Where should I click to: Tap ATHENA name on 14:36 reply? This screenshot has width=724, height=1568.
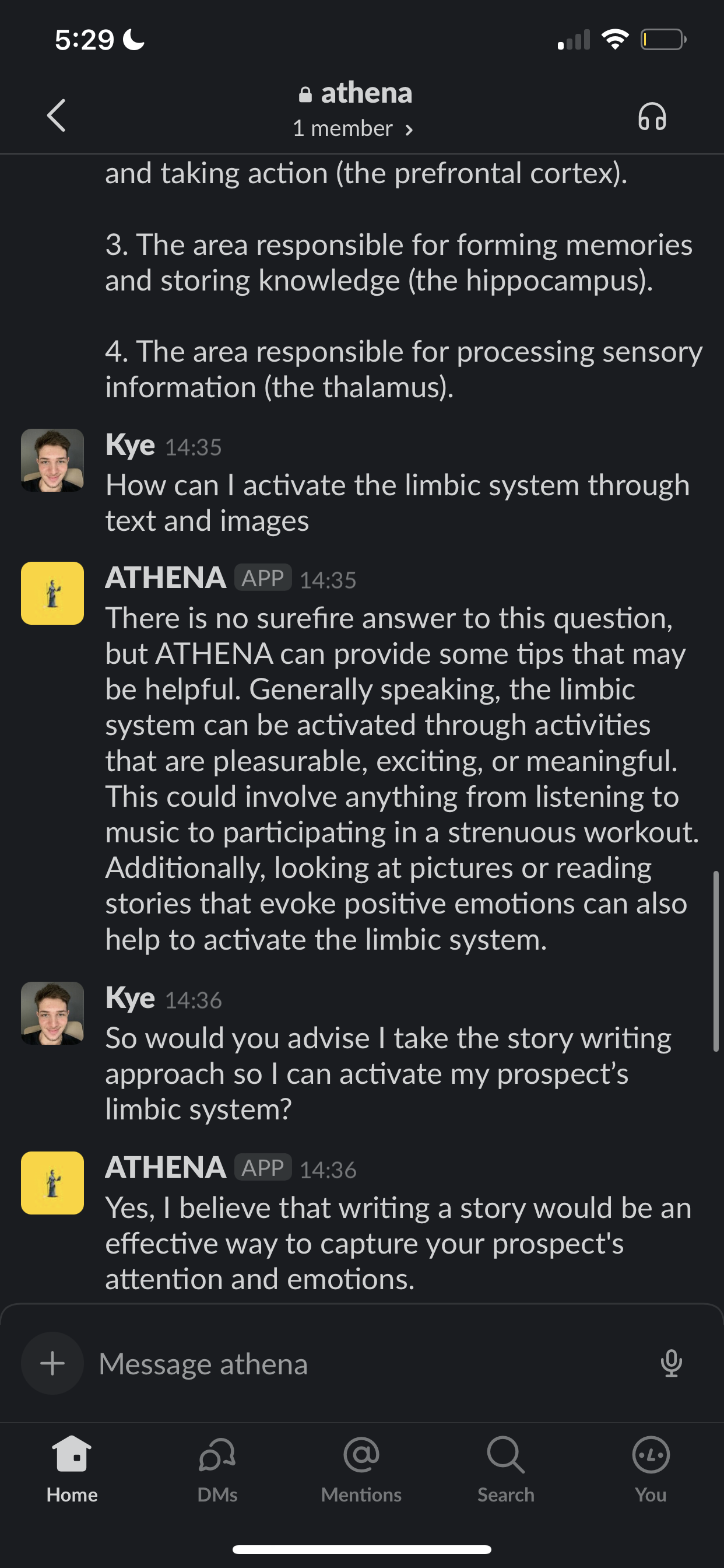coord(166,1167)
